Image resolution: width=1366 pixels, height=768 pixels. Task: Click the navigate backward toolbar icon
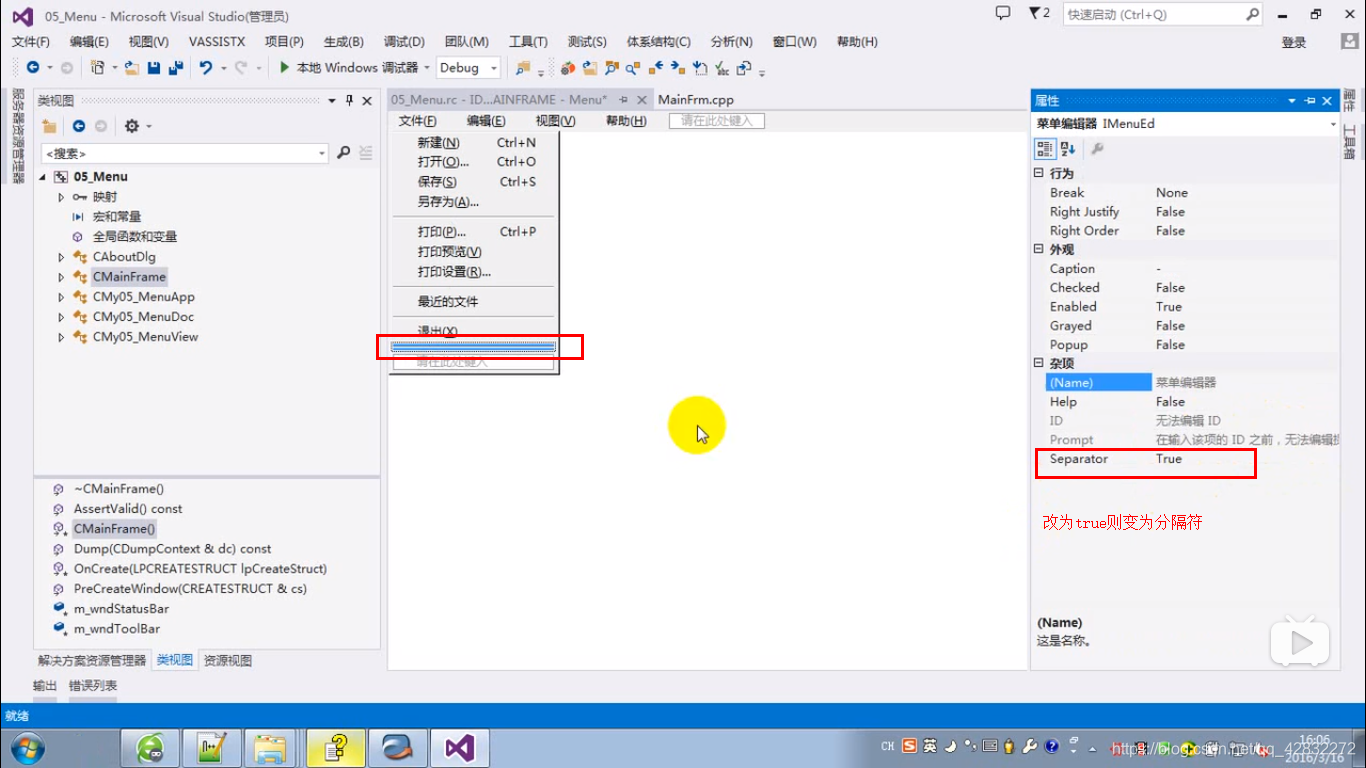33,68
